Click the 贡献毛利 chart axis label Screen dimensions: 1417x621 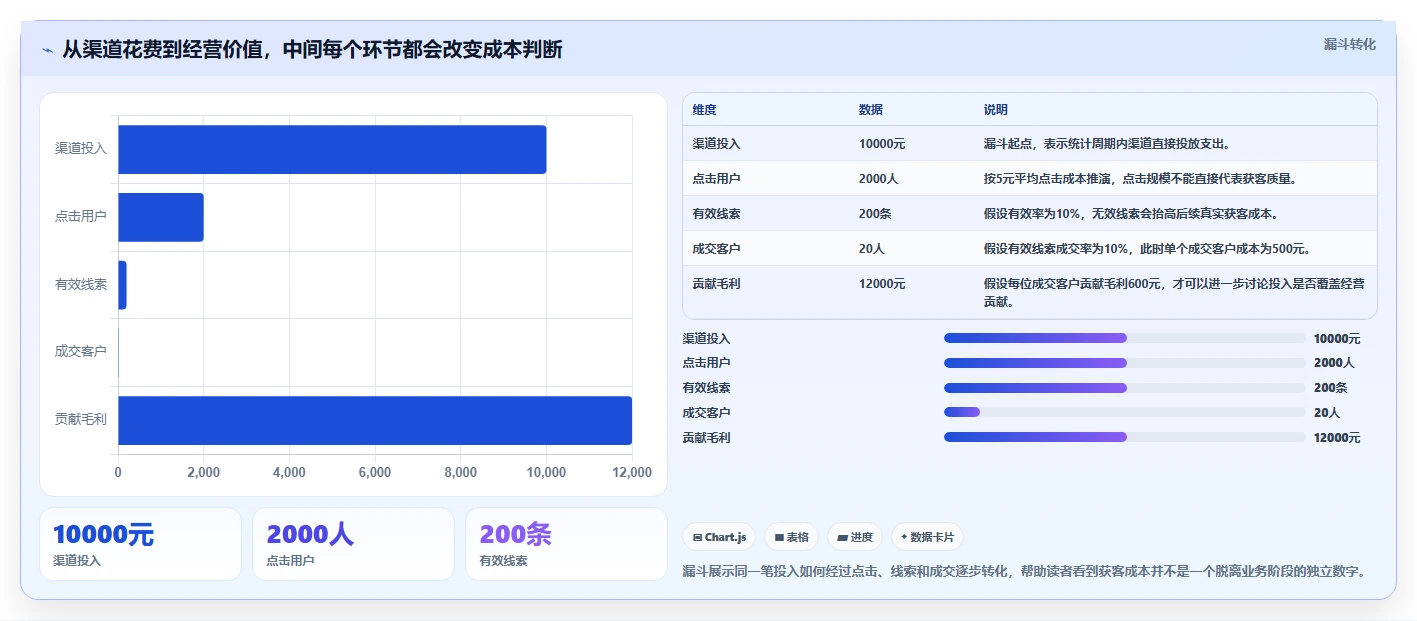pos(81,420)
